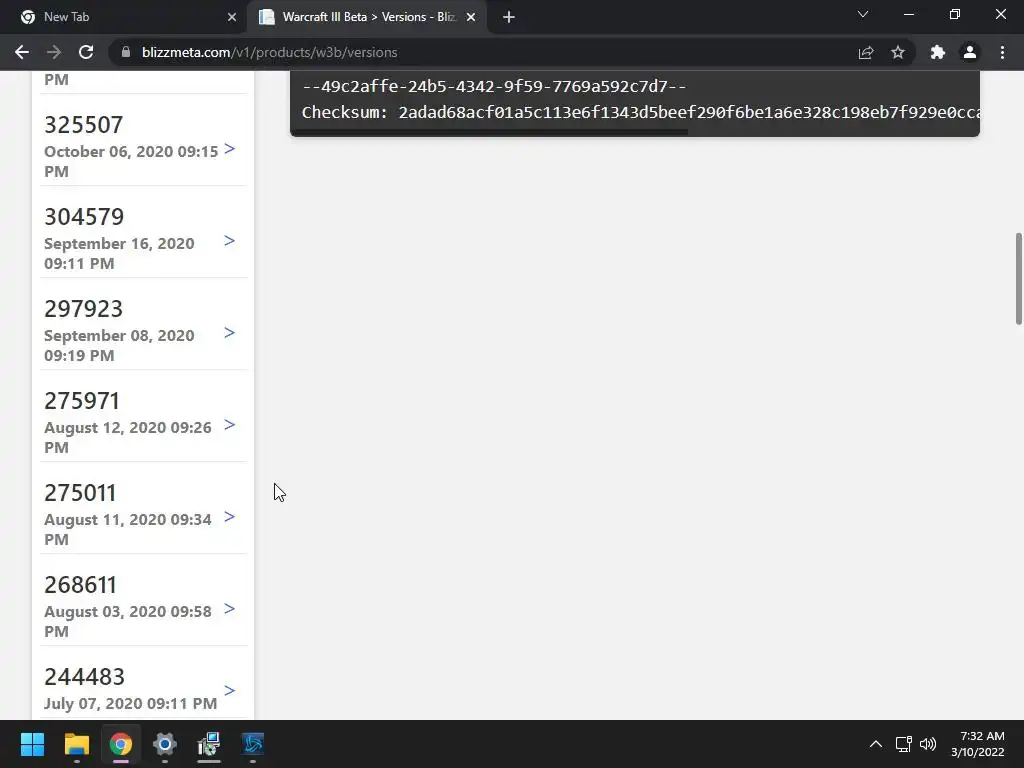Click the code block horizontal scrollbar
1024x768 pixels.
(x=490, y=132)
